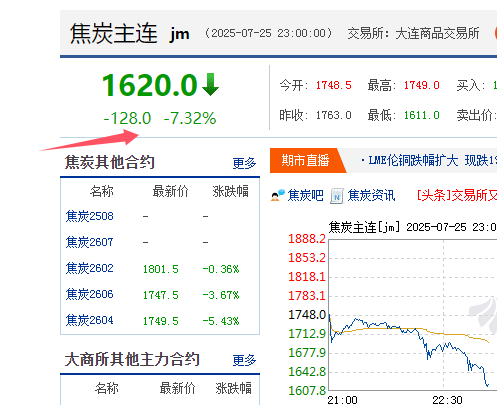View the 焦炭2606 contract
Image resolution: width=497 pixels, height=405 pixels.
89,294
